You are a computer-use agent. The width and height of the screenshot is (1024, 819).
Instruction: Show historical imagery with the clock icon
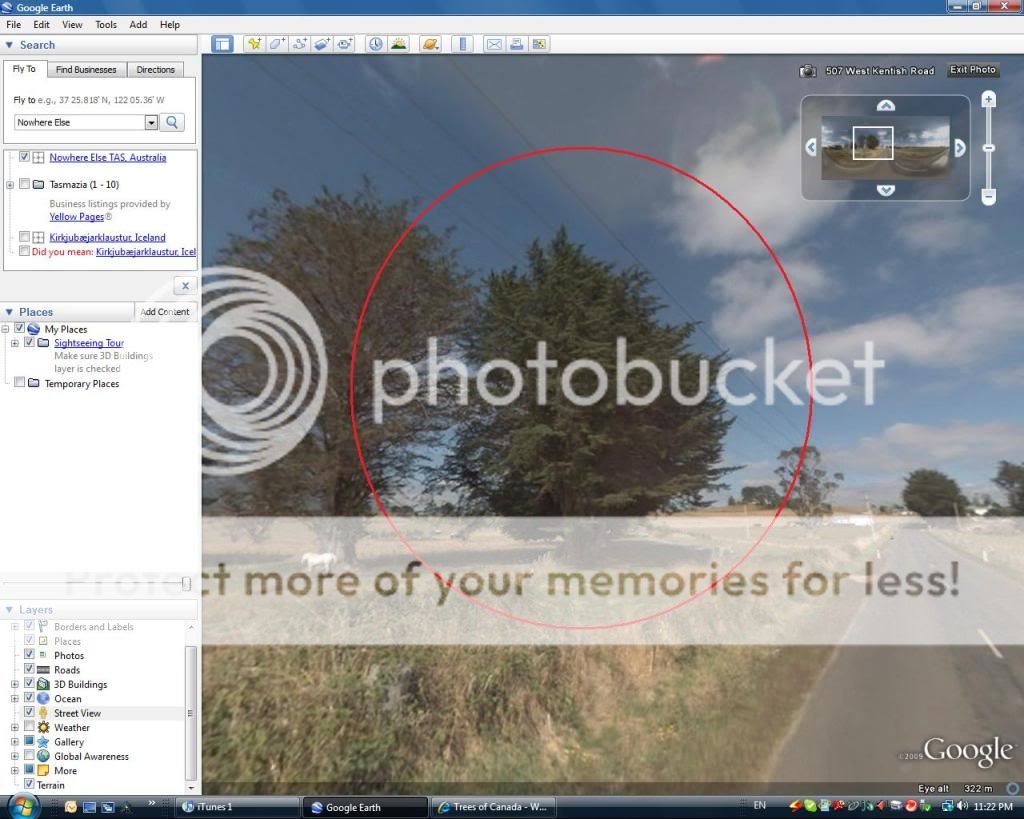point(376,44)
